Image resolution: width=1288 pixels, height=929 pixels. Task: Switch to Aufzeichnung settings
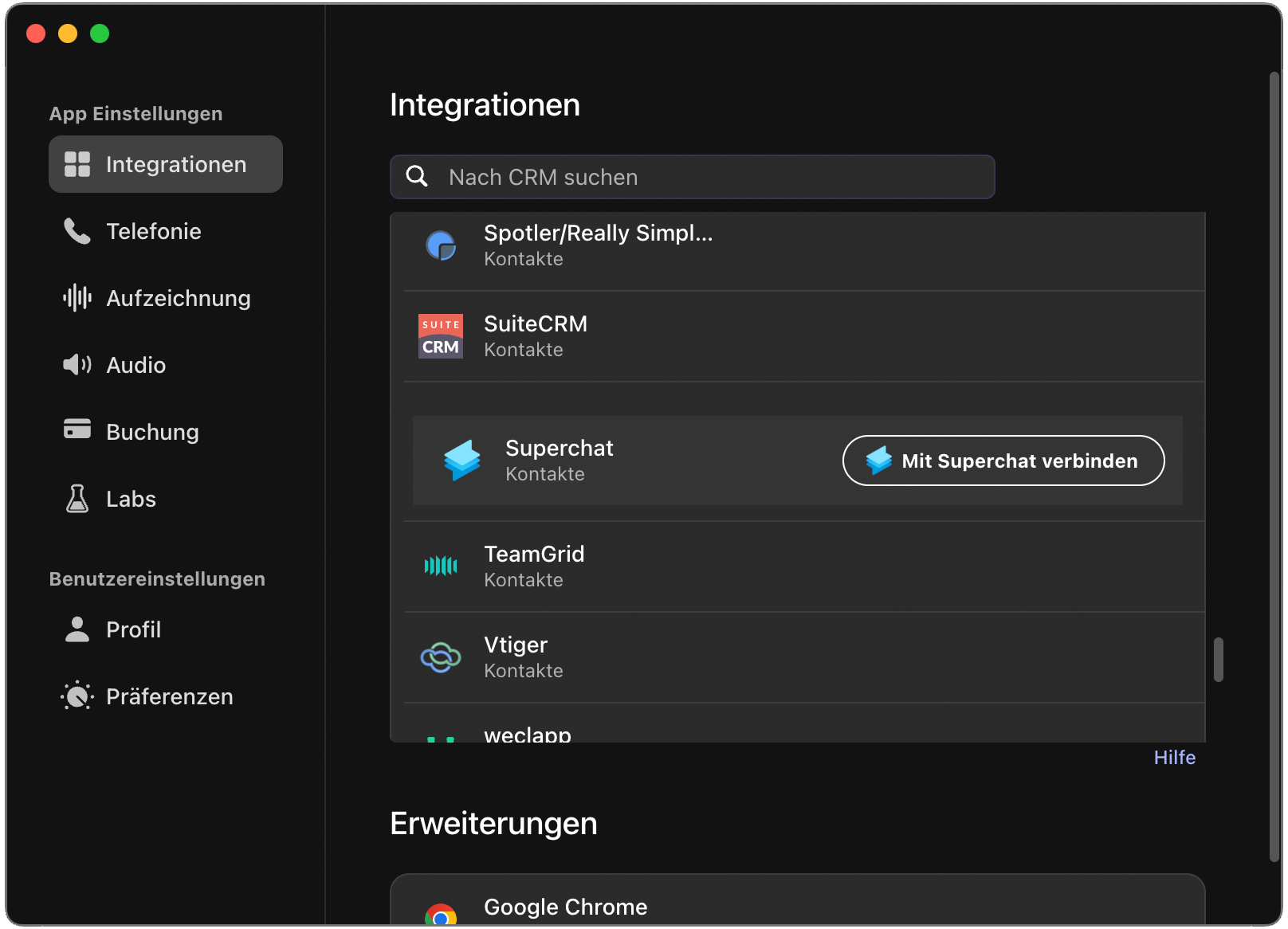point(178,298)
